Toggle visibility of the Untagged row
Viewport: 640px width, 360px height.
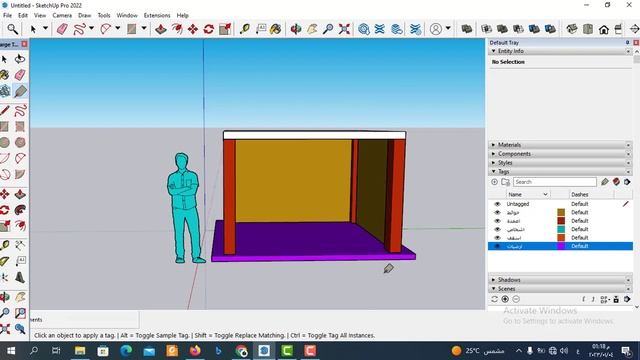click(497, 204)
